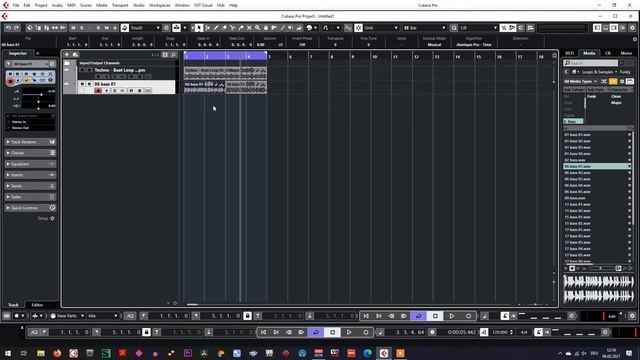640x360 pixels.
Task: Toggle global Write automation W button
Action: [107, 28]
